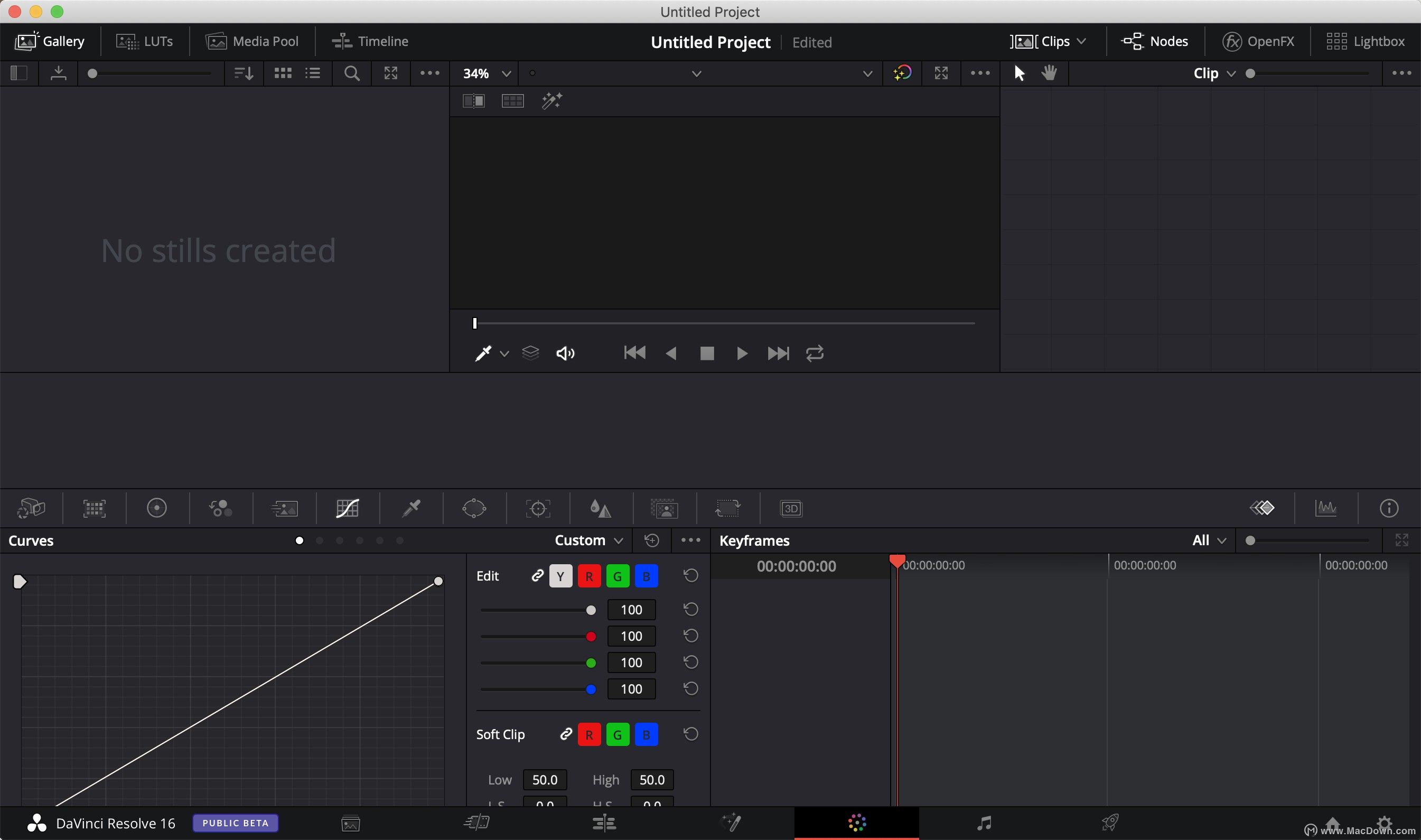Screen dimensions: 1421x840
Task: Open the gallery options three-dot menu
Action: coord(429,73)
